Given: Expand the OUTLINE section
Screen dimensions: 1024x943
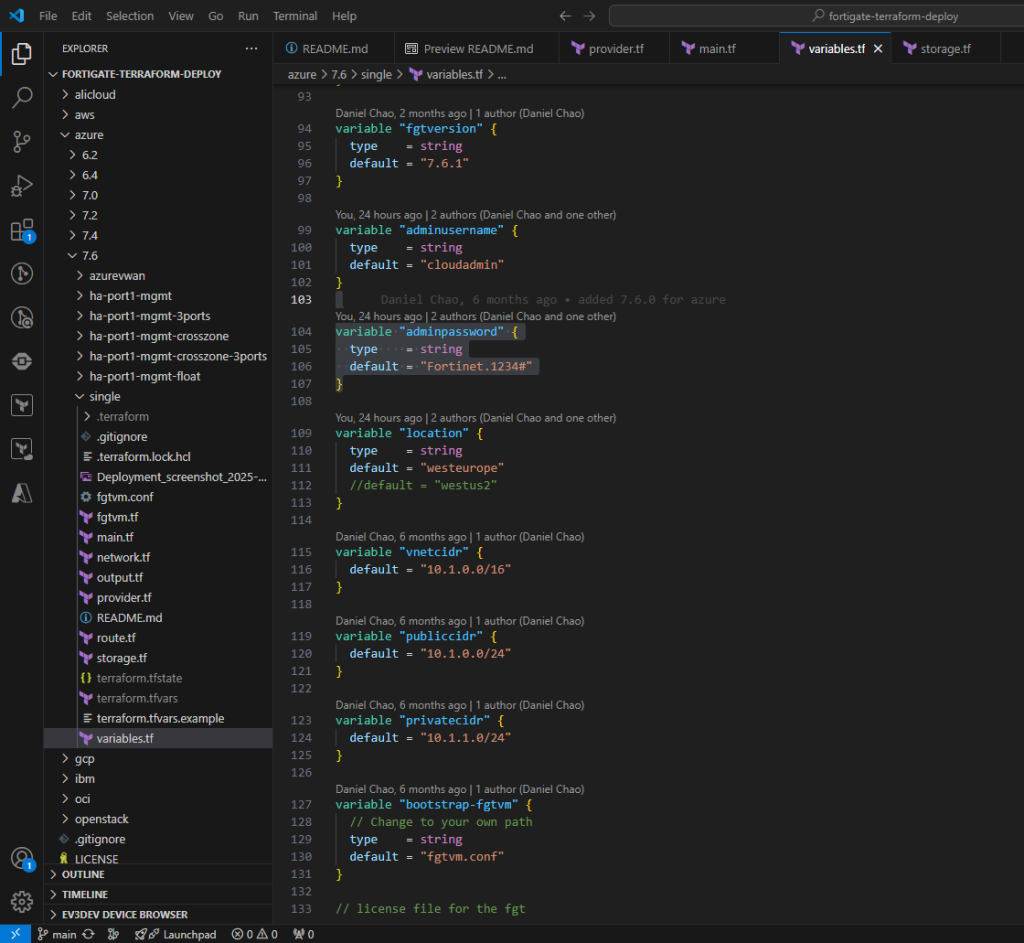Looking at the screenshot, I should 84,874.
